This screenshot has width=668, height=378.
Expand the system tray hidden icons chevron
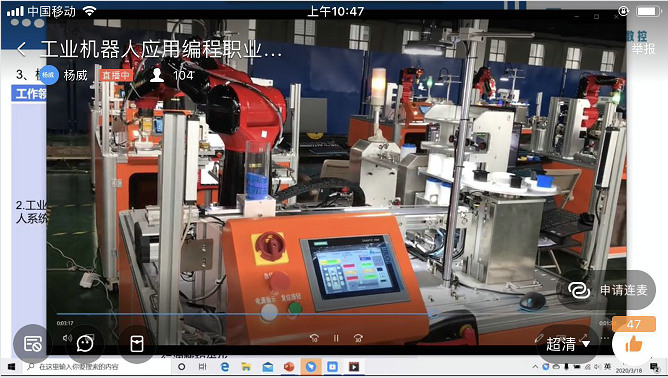535,367
